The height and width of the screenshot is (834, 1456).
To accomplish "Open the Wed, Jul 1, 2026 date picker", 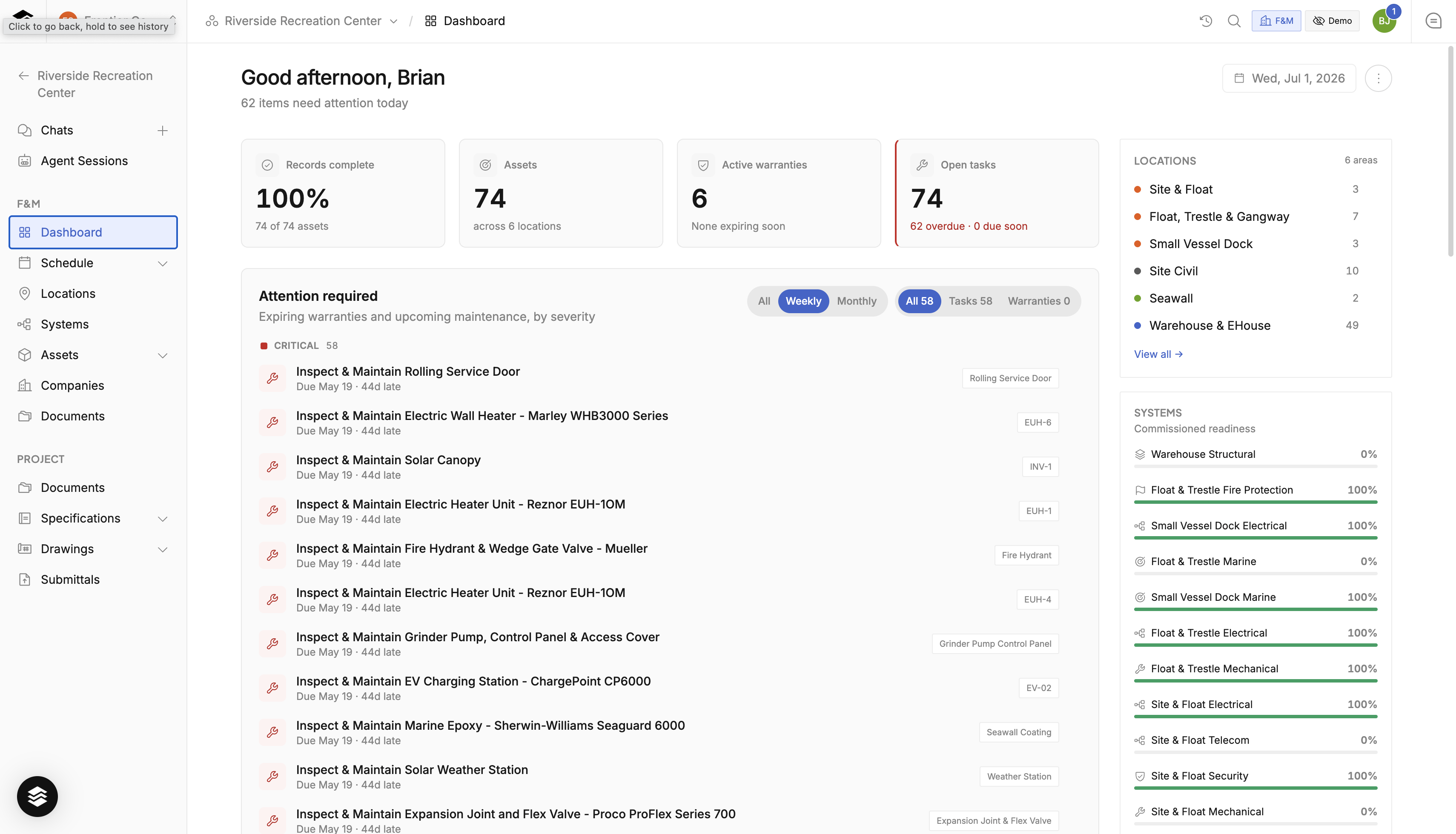I will tap(1289, 78).
